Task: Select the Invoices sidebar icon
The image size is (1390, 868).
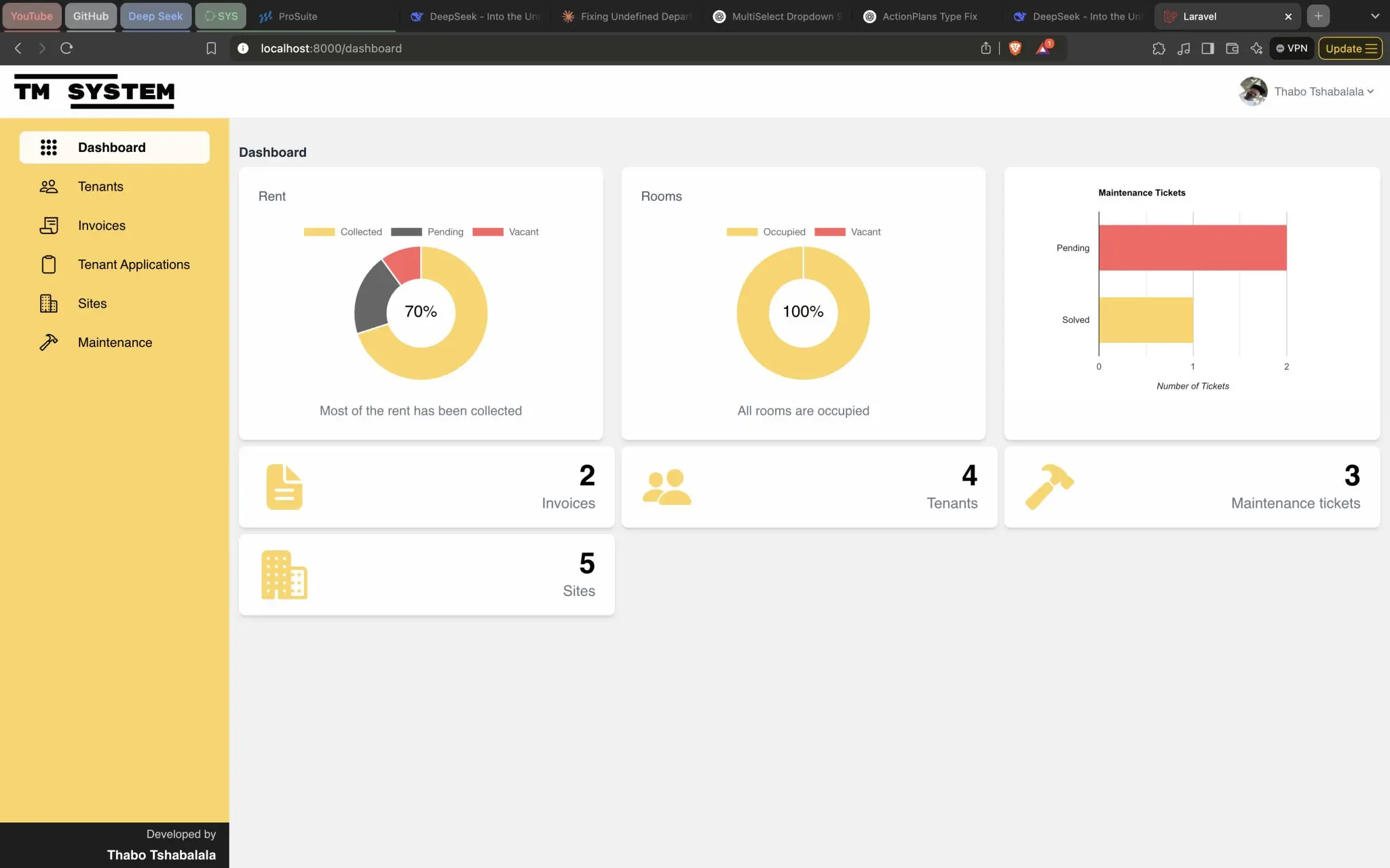Action: [x=49, y=225]
